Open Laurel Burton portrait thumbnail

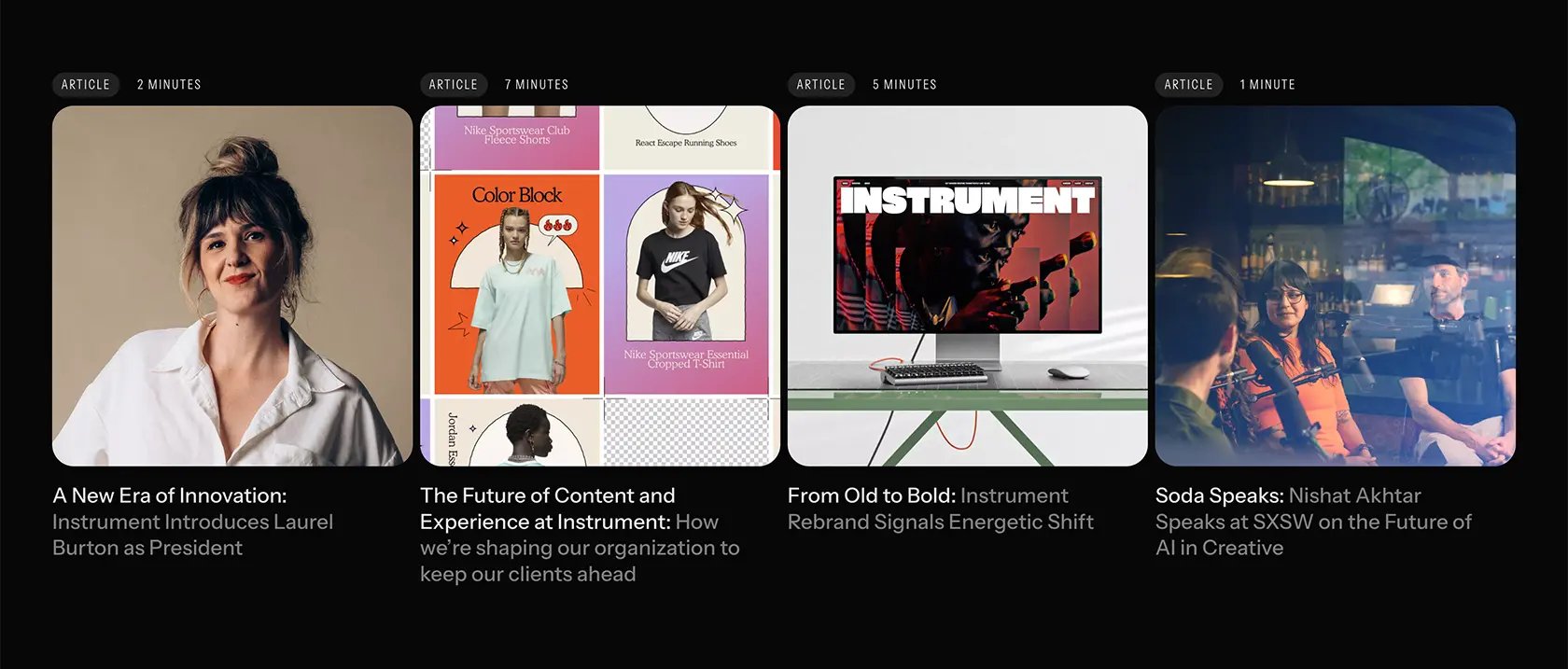coord(232,286)
